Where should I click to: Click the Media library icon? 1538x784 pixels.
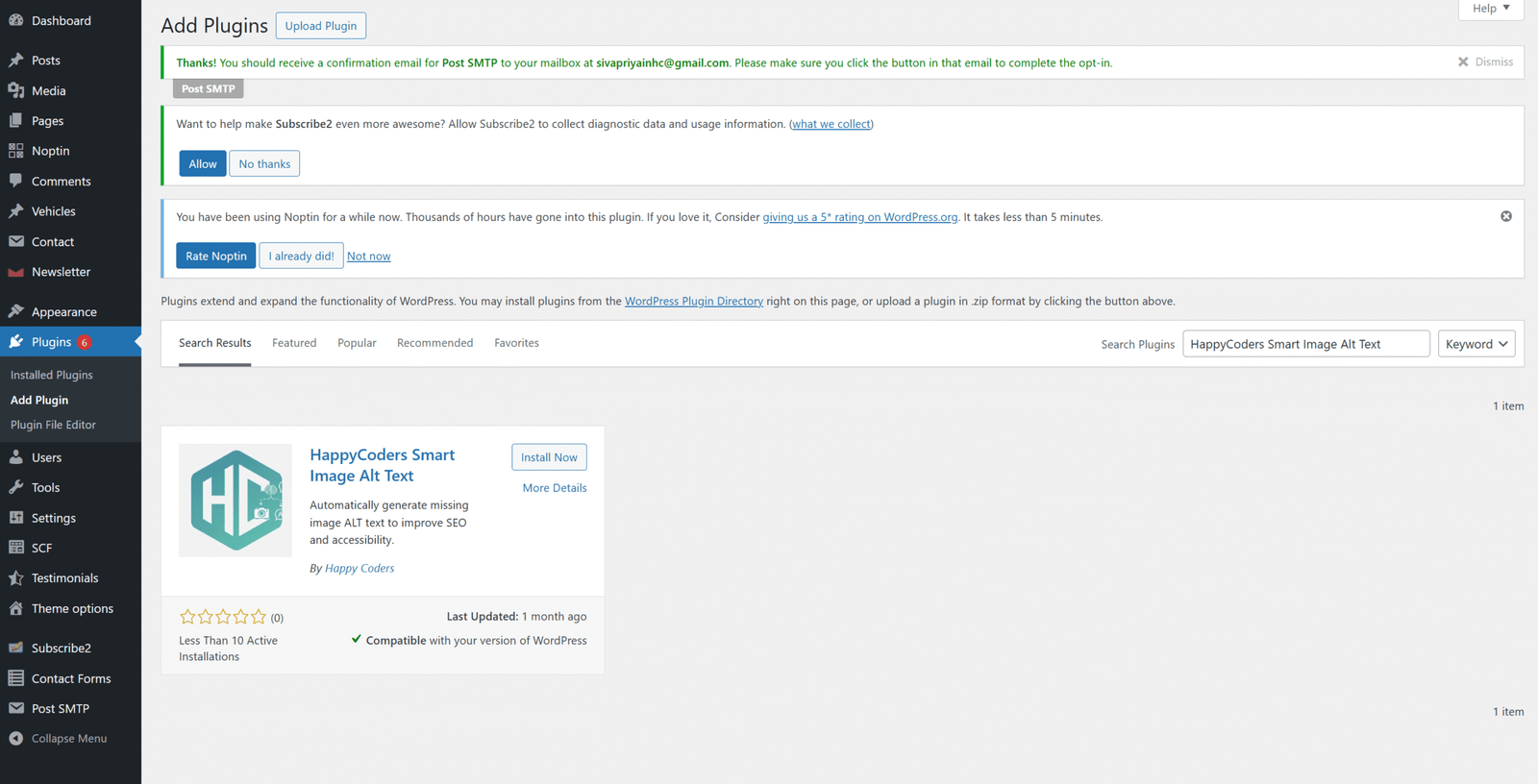coord(16,90)
